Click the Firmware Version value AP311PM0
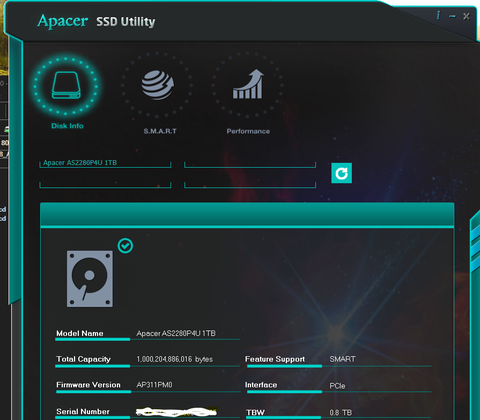 154,385
